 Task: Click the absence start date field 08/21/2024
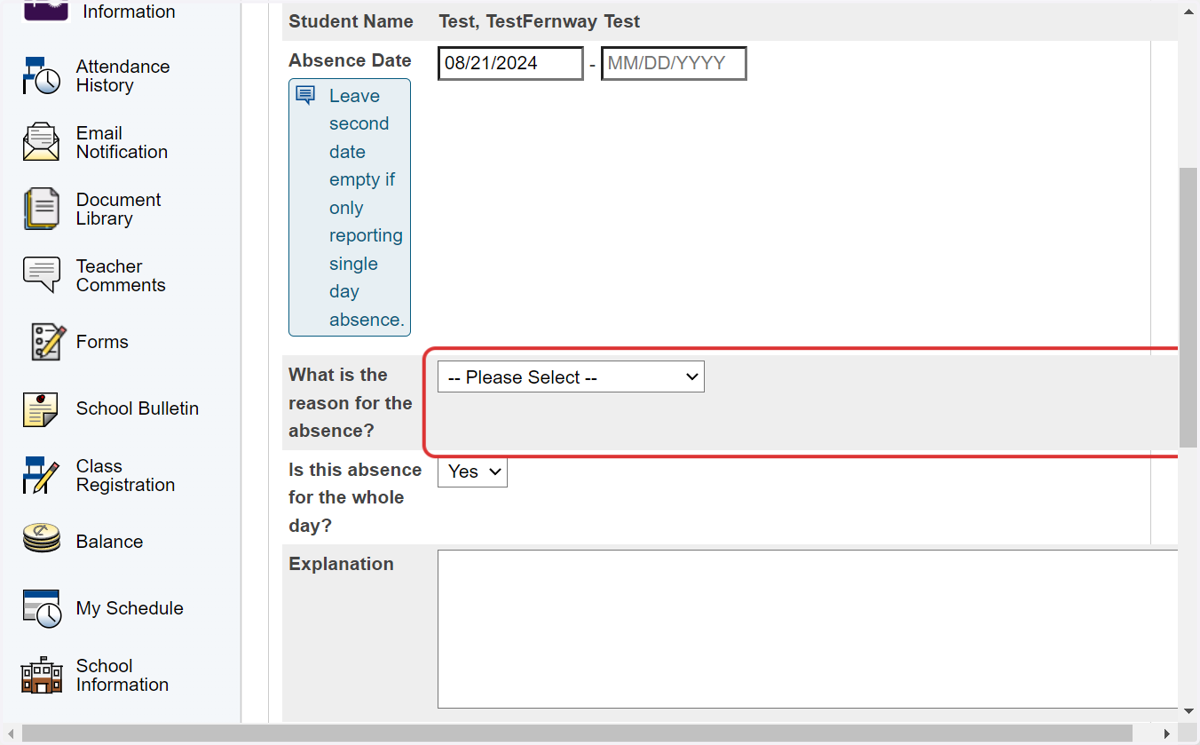click(x=511, y=63)
